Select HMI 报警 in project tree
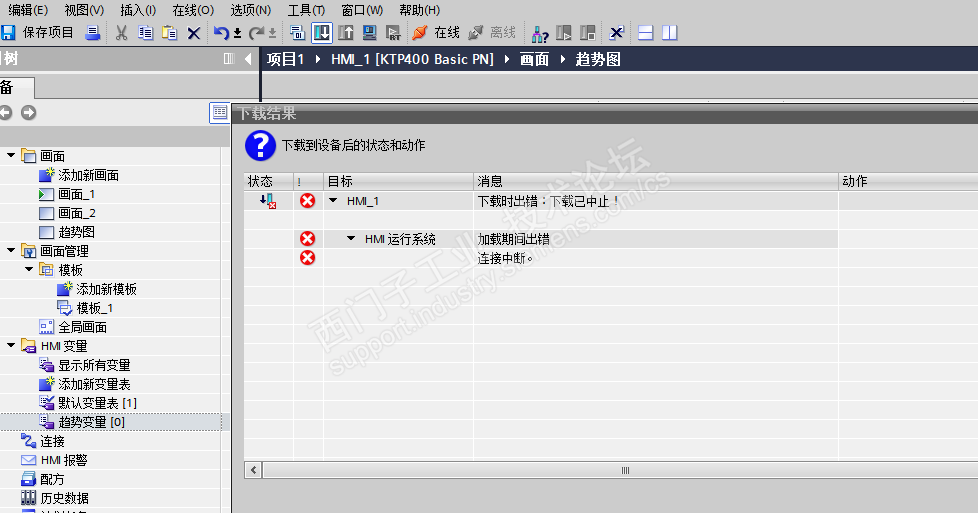The image size is (978, 513). coord(64,460)
